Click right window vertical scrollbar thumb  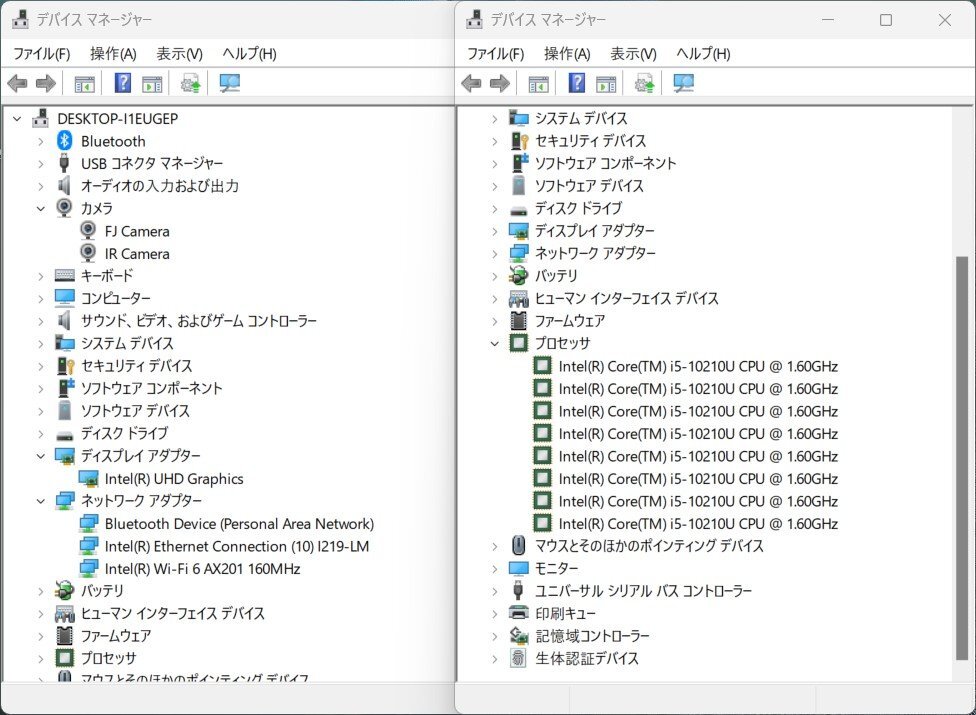[962, 457]
